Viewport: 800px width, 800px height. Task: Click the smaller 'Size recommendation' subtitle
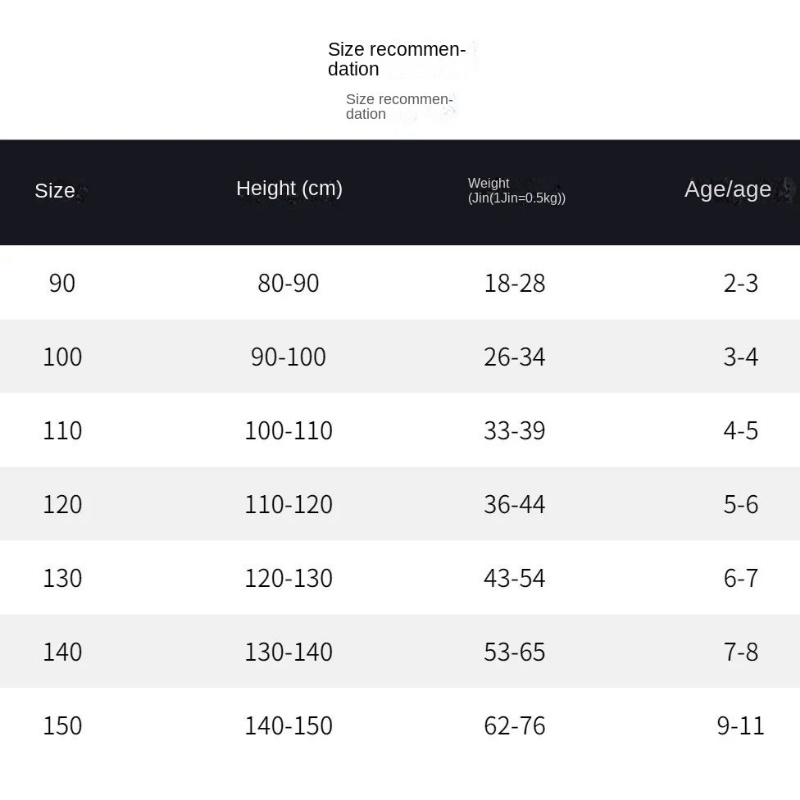[399, 106]
